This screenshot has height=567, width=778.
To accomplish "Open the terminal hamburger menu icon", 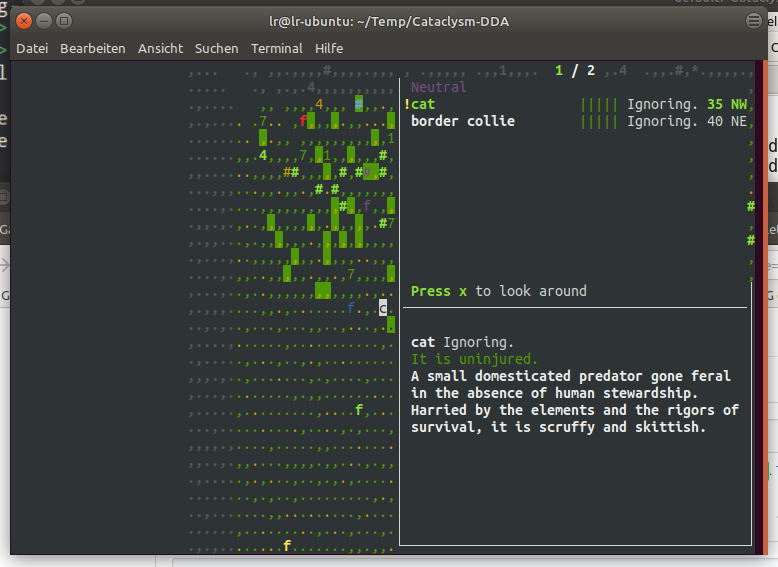I will [x=754, y=21].
